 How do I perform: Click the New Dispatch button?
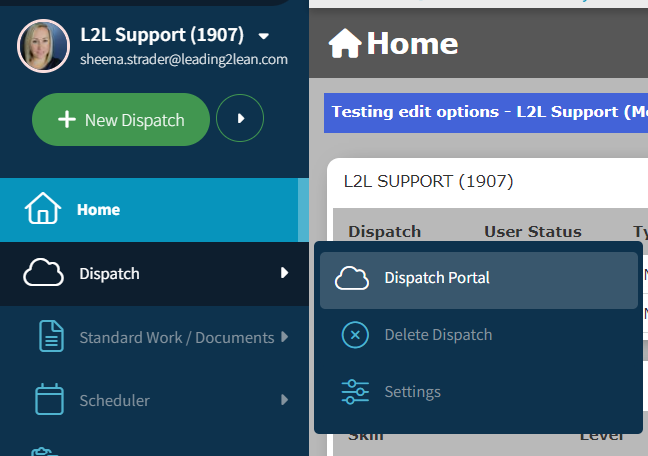[x=121, y=120]
